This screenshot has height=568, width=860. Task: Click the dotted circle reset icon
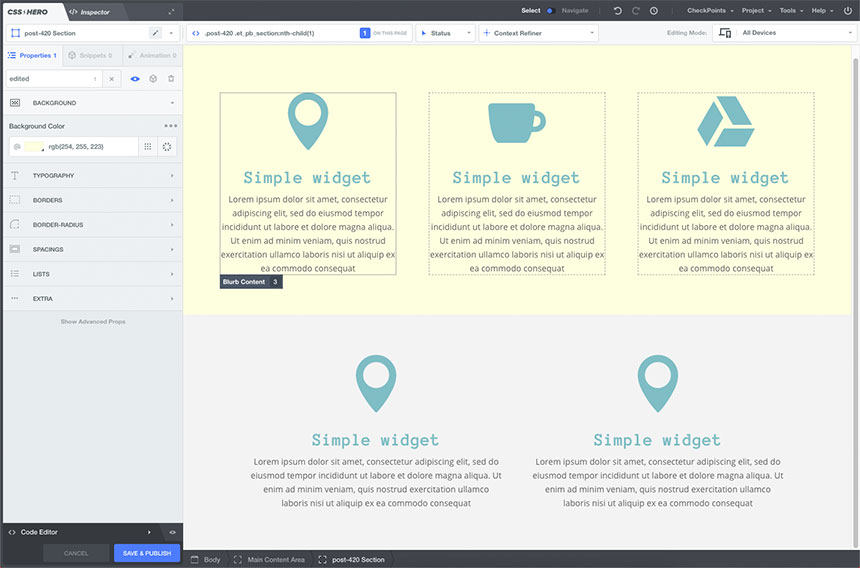(x=167, y=146)
